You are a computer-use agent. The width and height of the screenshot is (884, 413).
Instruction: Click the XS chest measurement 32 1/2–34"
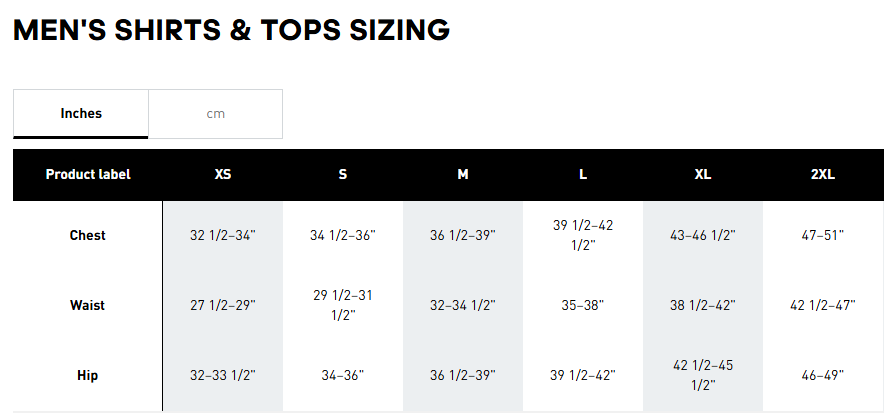(223, 236)
